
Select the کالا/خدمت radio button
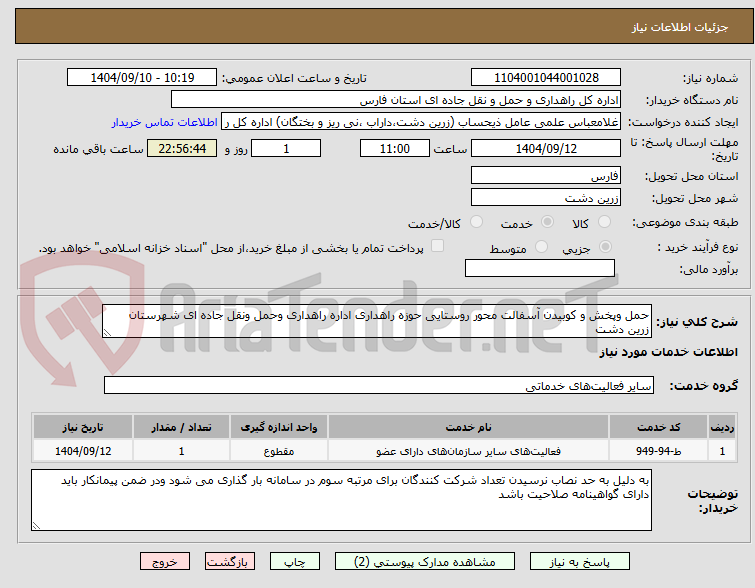pos(476,222)
